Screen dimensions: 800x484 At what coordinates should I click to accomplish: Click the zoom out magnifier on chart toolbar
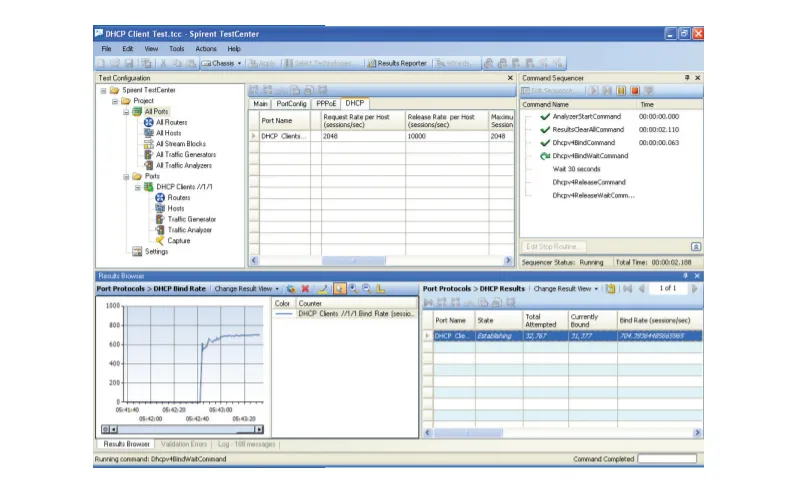[367, 289]
